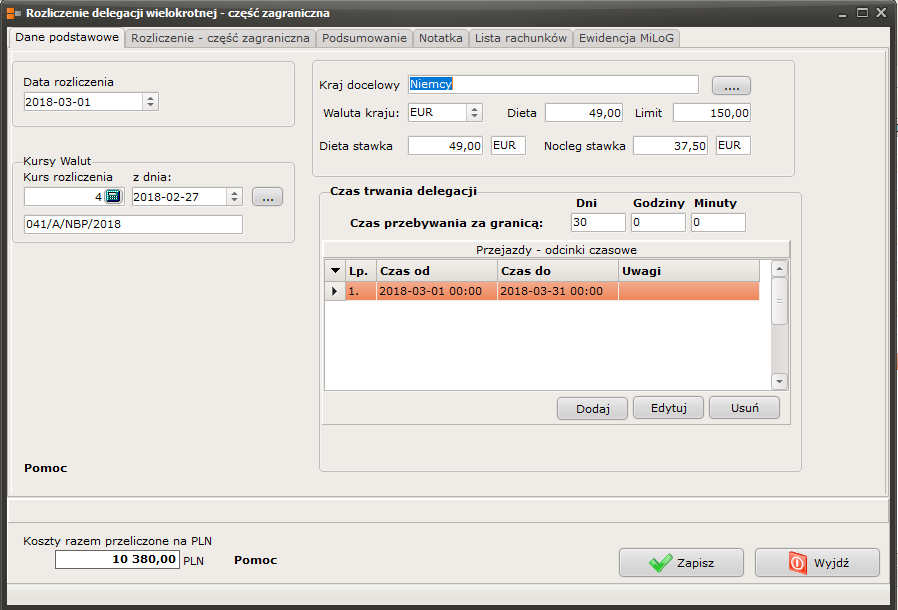Click the Minuty input field
Viewport: 898px width, 610px height.
(718, 222)
